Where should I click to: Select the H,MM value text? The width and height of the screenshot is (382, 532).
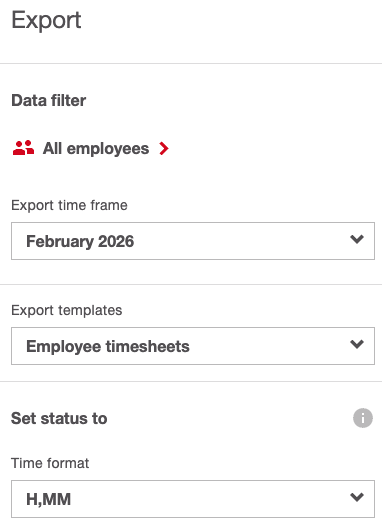(x=49, y=499)
